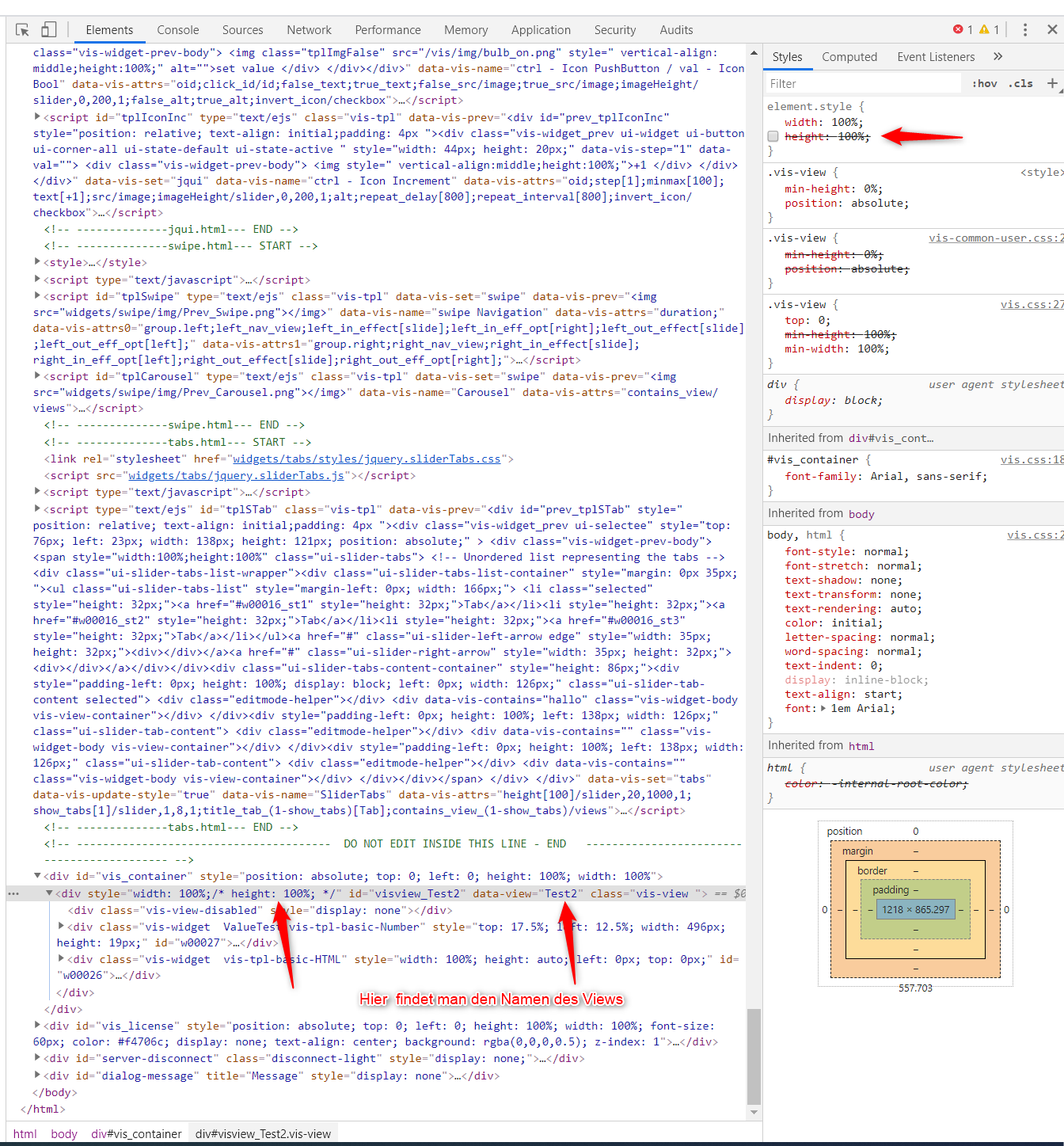Expand the tplSwipe script node
Viewport: 1064px width, 1146px height.
pyautogui.click(x=37, y=296)
